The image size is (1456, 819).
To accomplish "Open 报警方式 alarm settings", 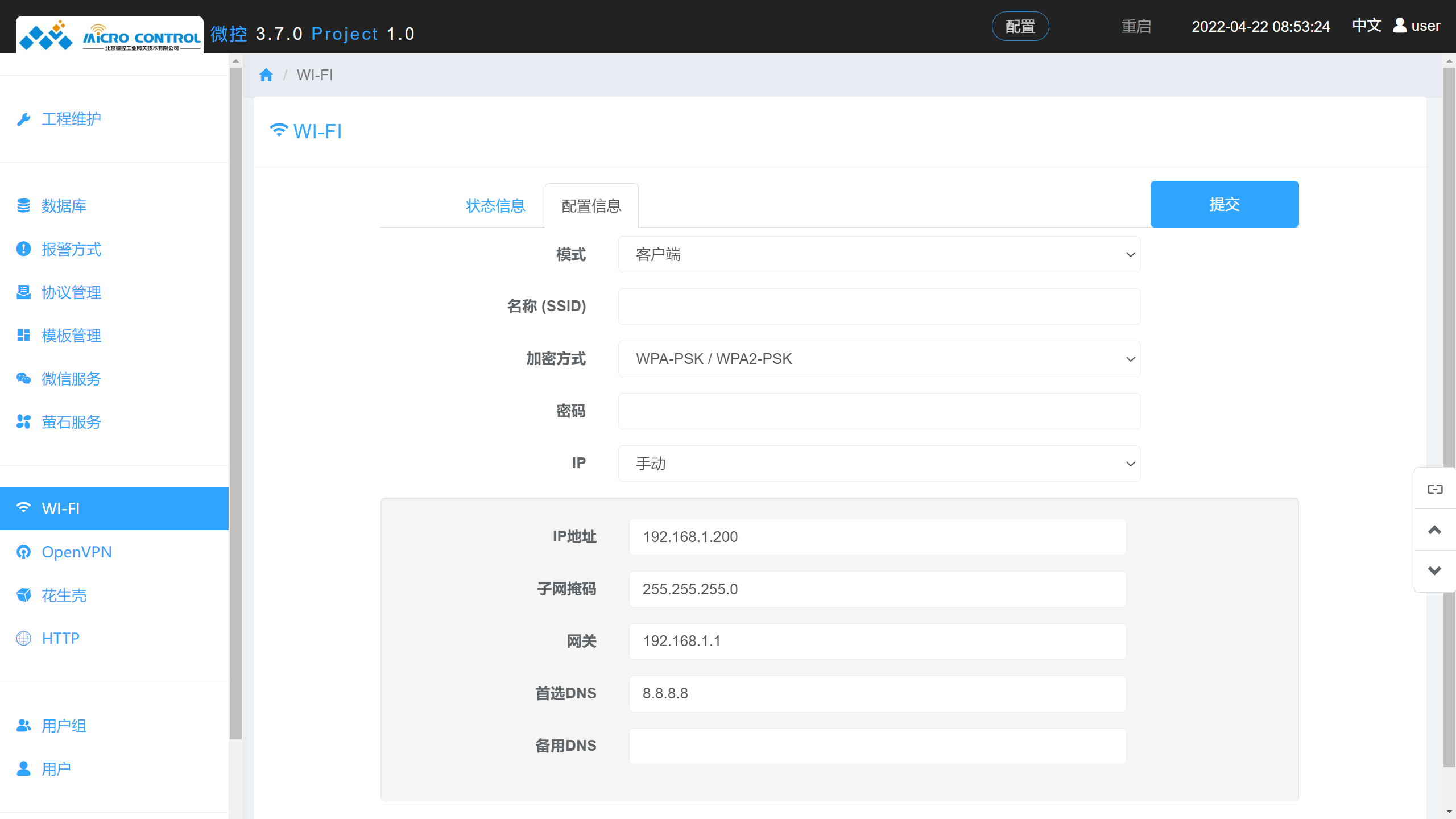I will pyautogui.click(x=71, y=249).
